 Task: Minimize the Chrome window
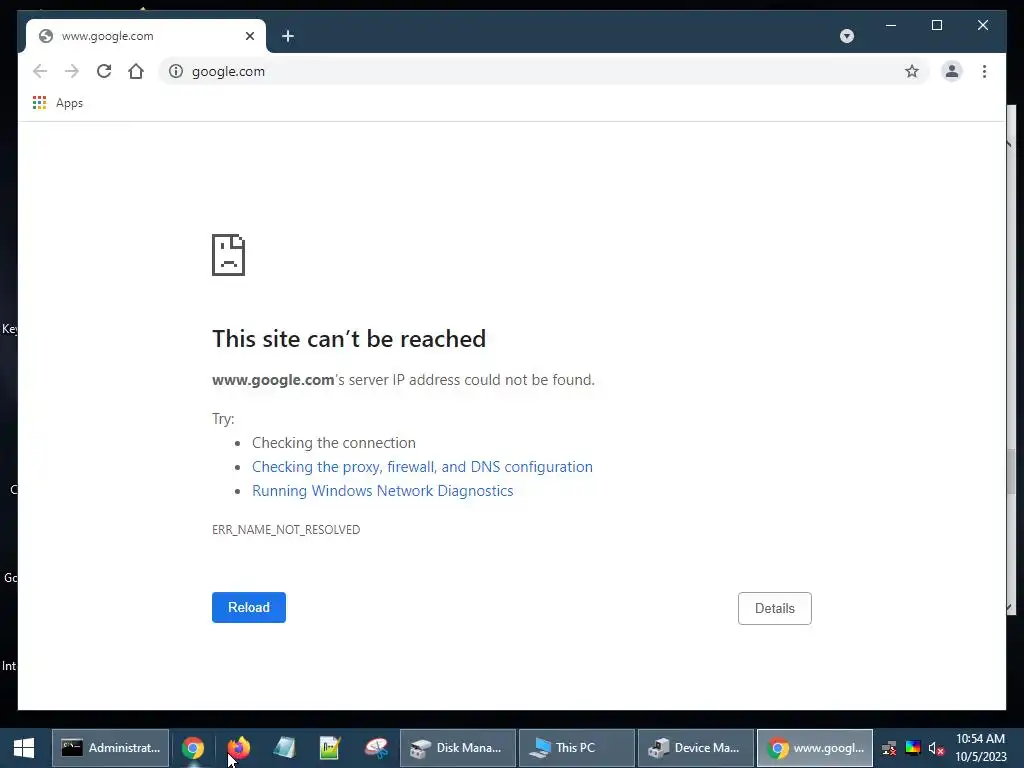891,25
